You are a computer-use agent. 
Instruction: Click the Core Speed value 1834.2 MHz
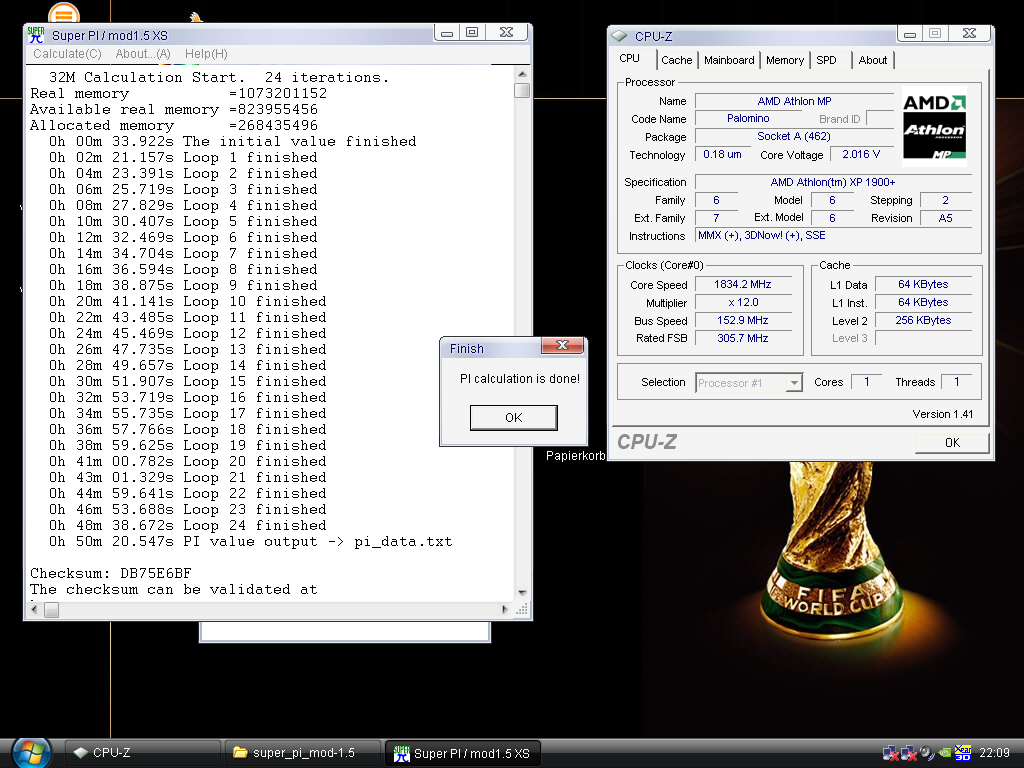click(x=743, y=284)
